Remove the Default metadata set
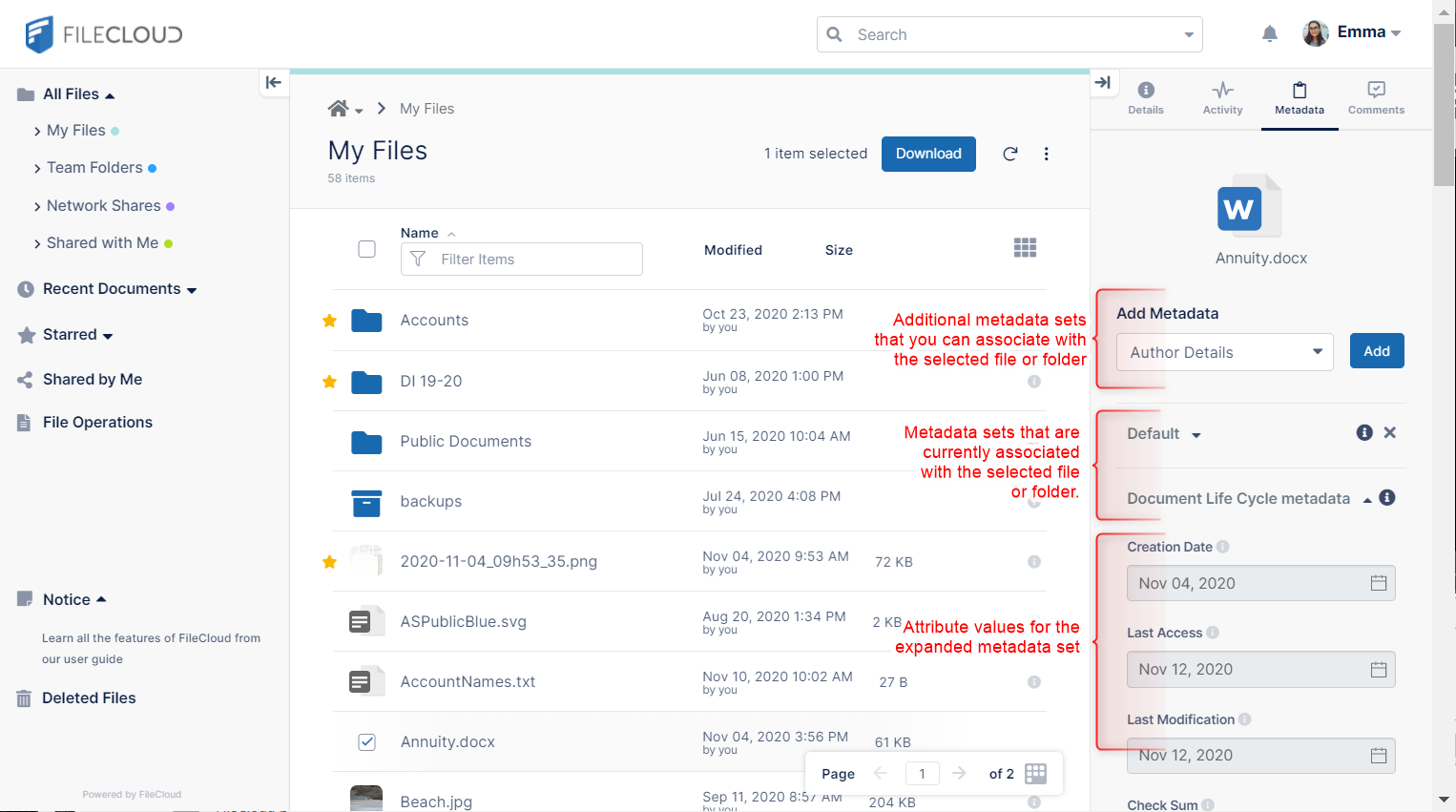Image resolution: width=1456 pixels, height=812 pixels. point(1389,432)
